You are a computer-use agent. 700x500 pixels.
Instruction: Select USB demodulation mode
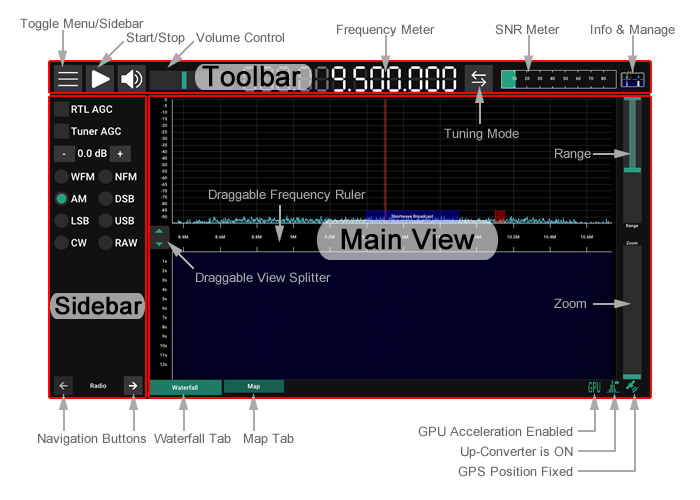coord(106,220)
